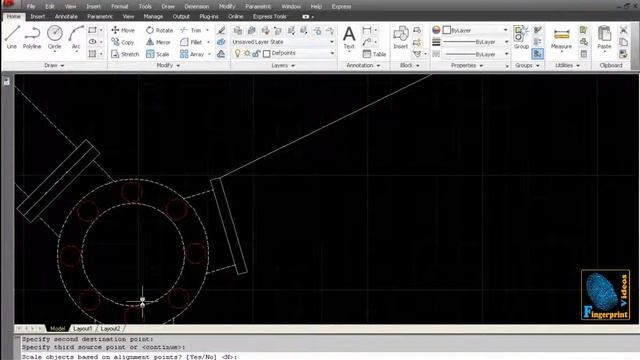
Task: Expand the Layers panel
Action: pos(283,65)
